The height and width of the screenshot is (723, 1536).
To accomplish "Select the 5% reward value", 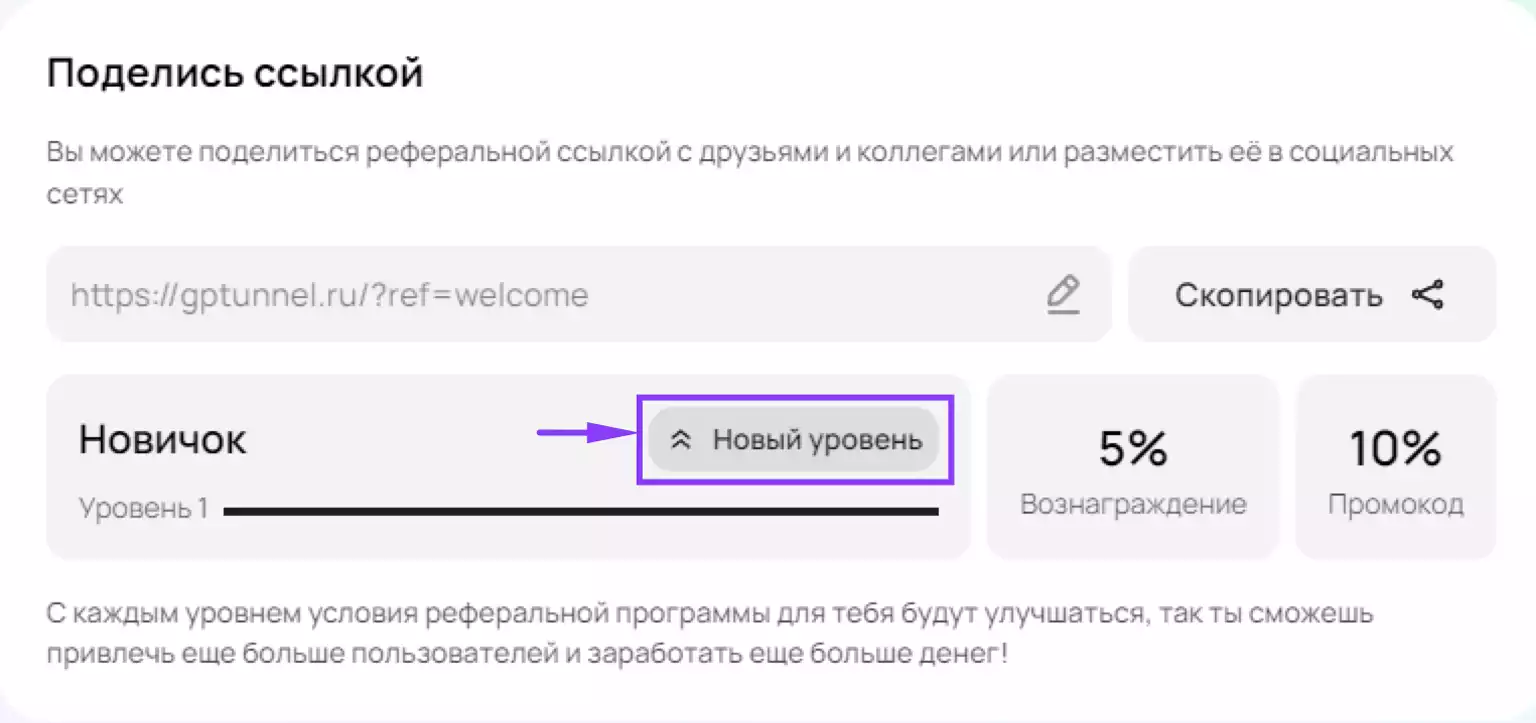I will point(1133,449).
